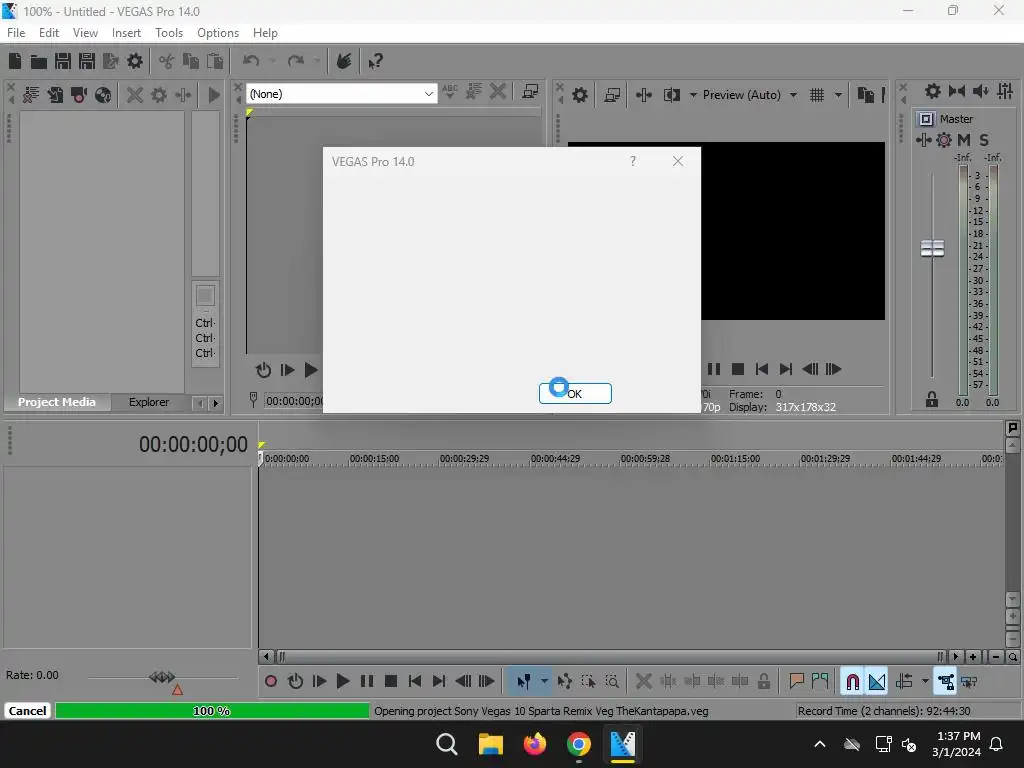Click Cancel on the loading progress bar
Image resolution: width=1024 pixels, height=768 pixels.
click(27, 711)
